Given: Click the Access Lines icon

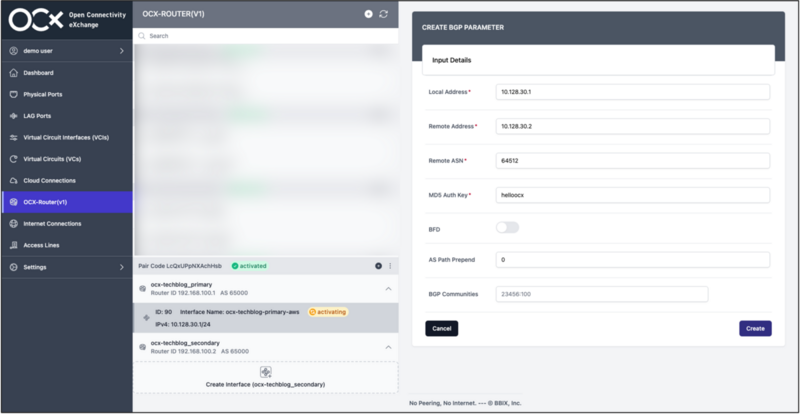Looking at the screenshot, I should pyautogui.click(x=14, y=246).
